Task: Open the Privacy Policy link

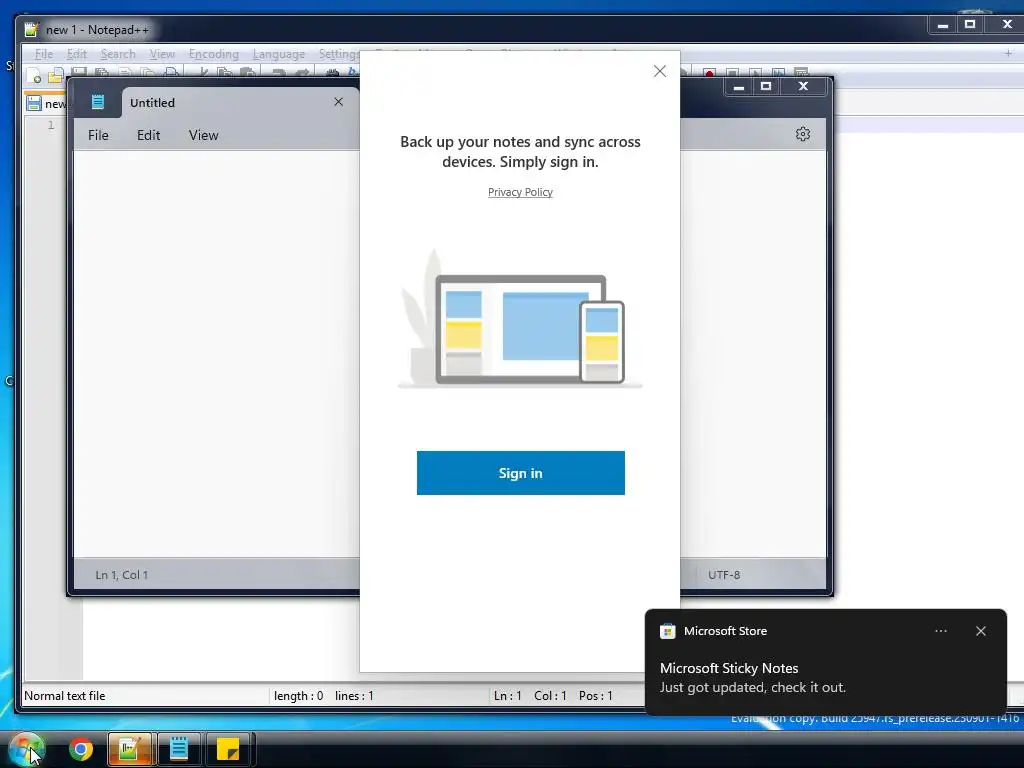Action: pos(520,192)
